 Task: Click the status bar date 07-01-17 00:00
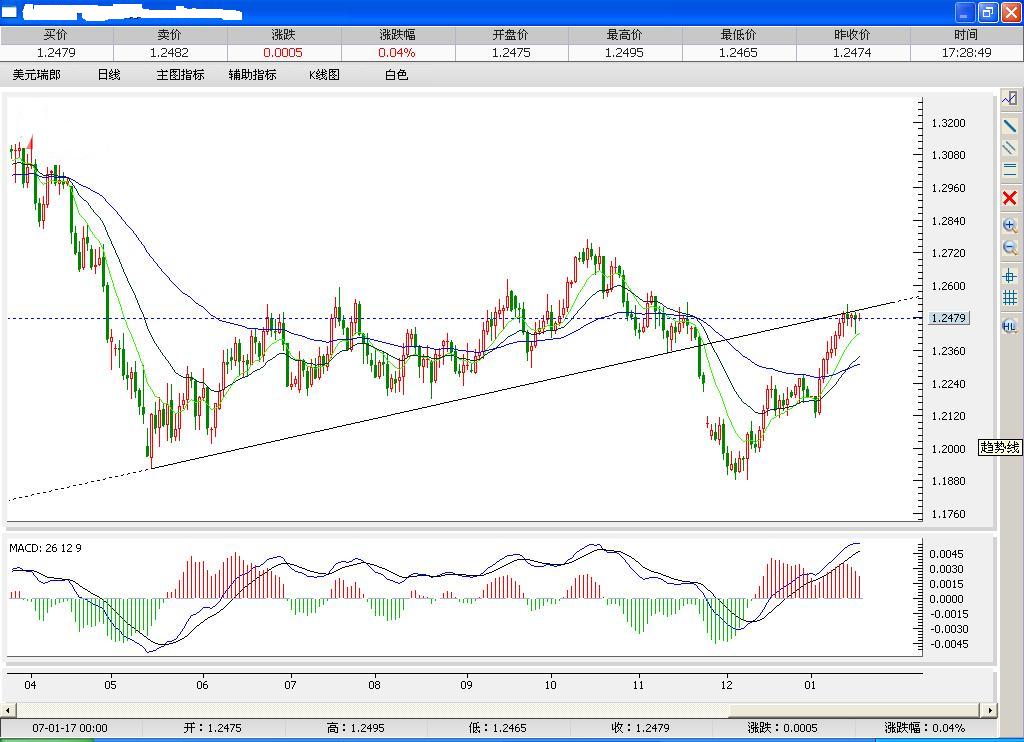[70, 728]
